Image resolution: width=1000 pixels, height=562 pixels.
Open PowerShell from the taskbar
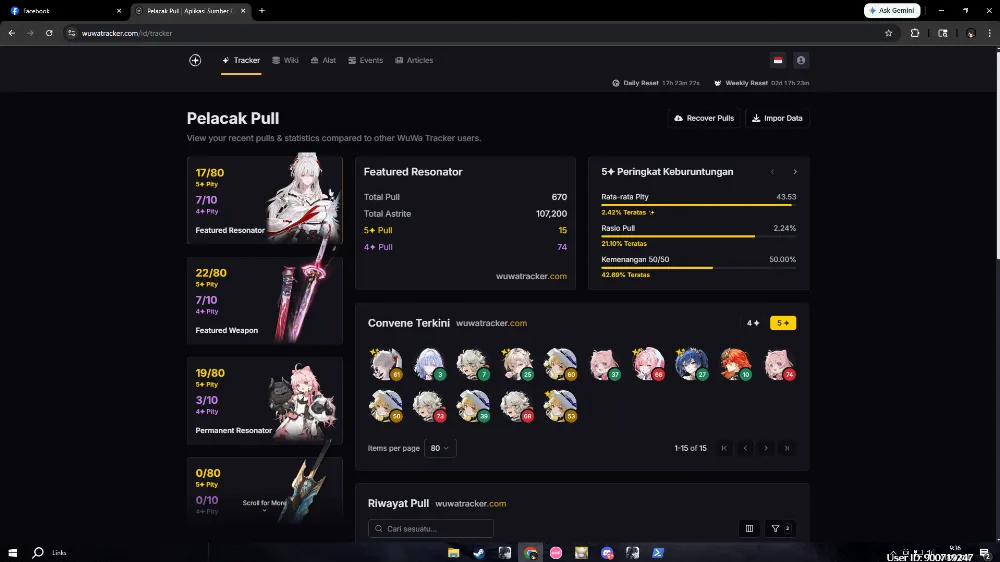(x=658, y=552)
